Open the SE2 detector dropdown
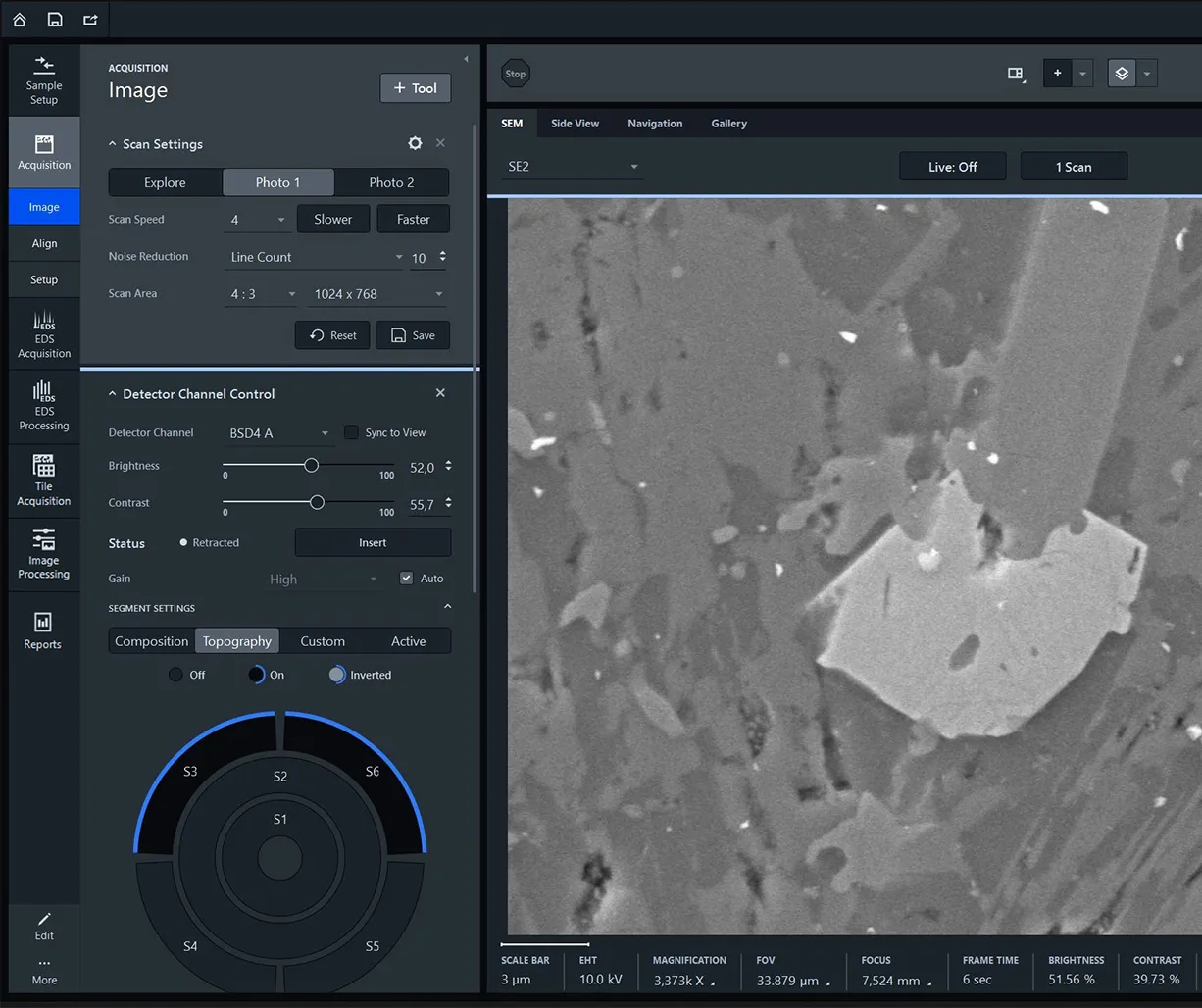The height and width of the screenshot is (1008, 1202). tap(573, 167)
